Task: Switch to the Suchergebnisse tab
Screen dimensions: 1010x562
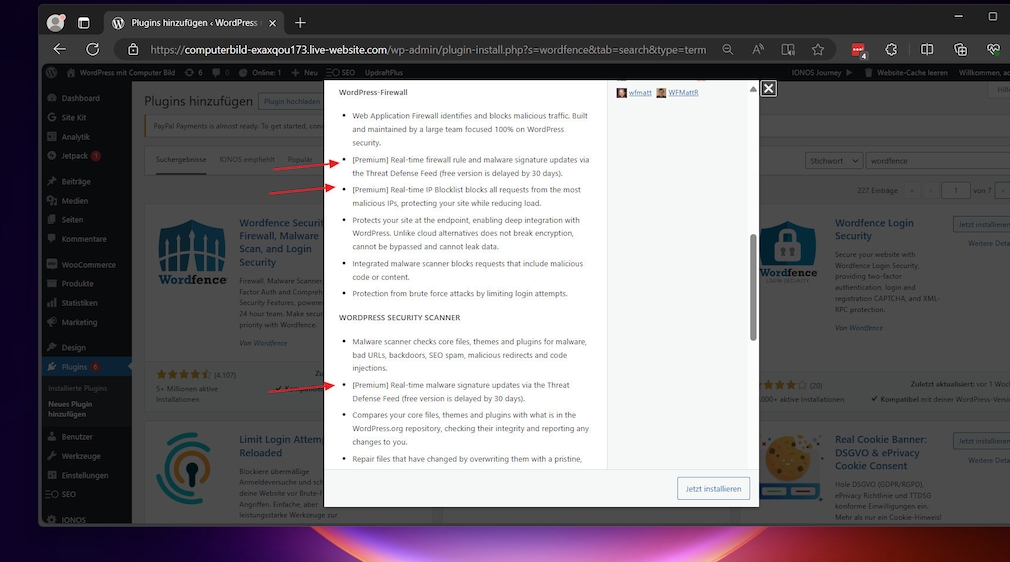Action: click(181, 159)
